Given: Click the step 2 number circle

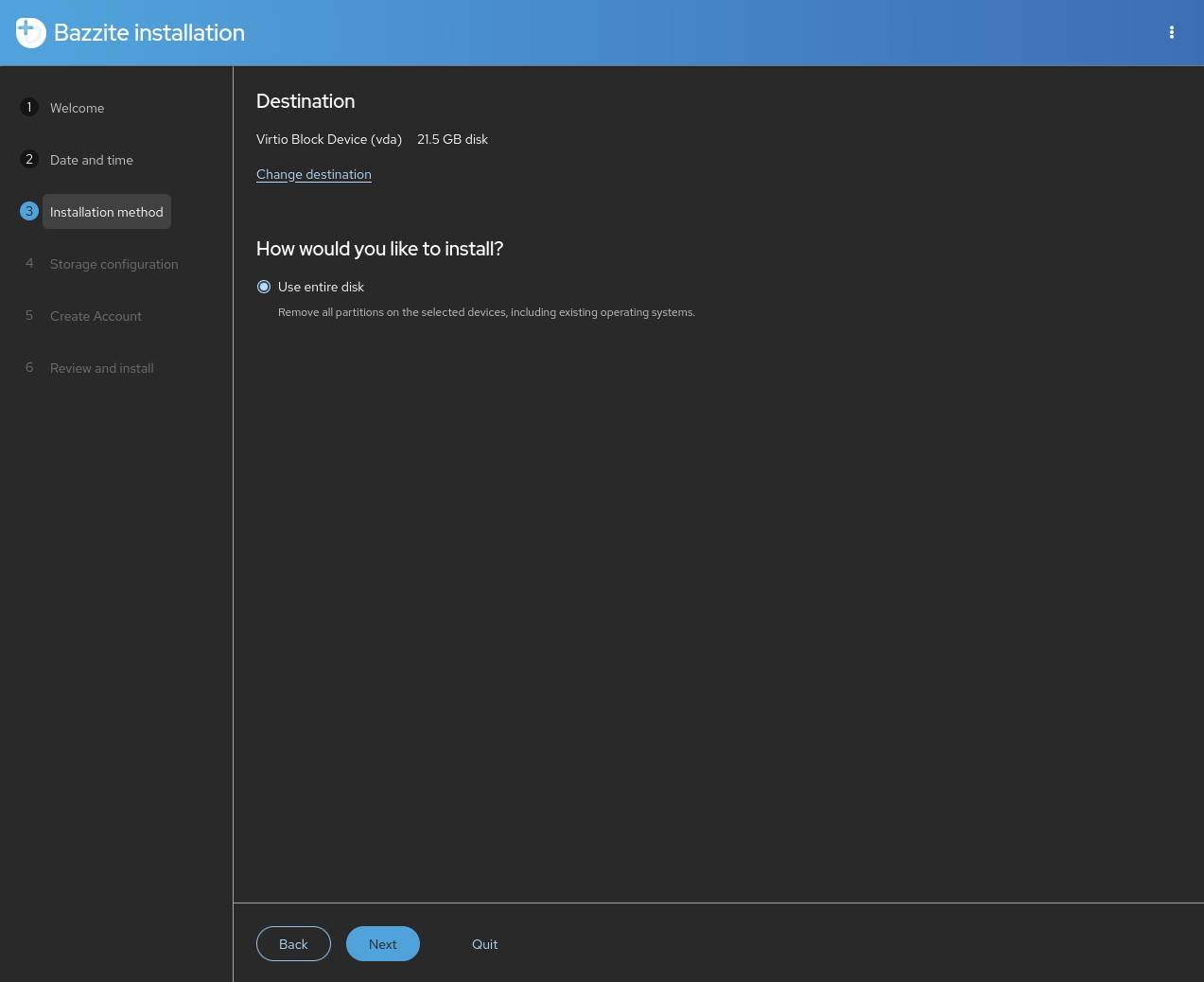Looking at the screenshot, I should pyautogui.click(x=29, y=160).
